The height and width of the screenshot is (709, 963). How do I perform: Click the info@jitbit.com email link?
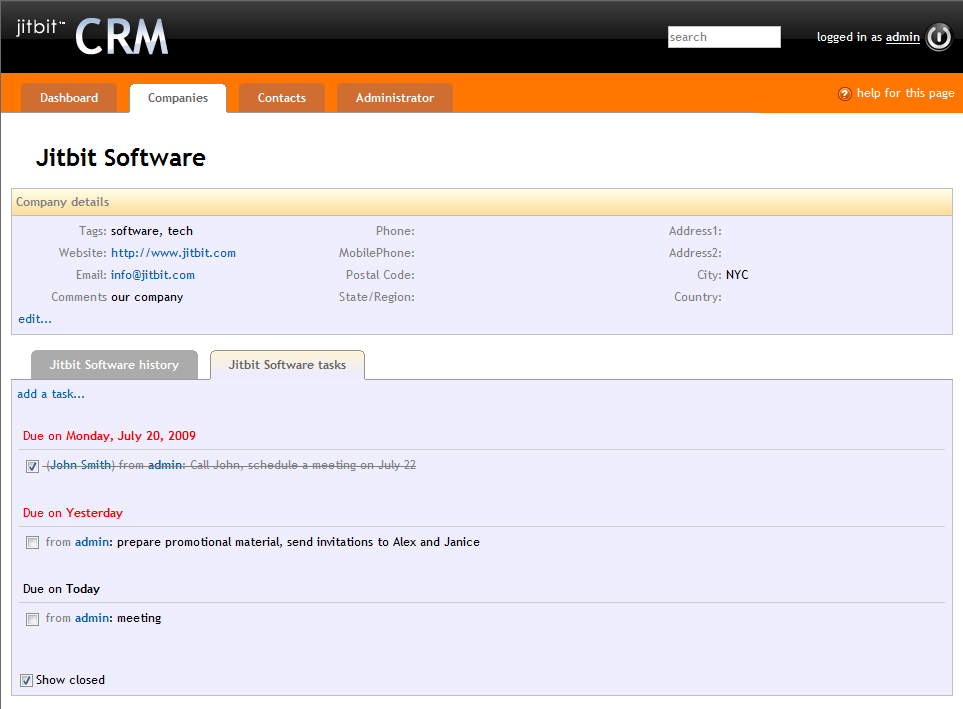[152, 275]
